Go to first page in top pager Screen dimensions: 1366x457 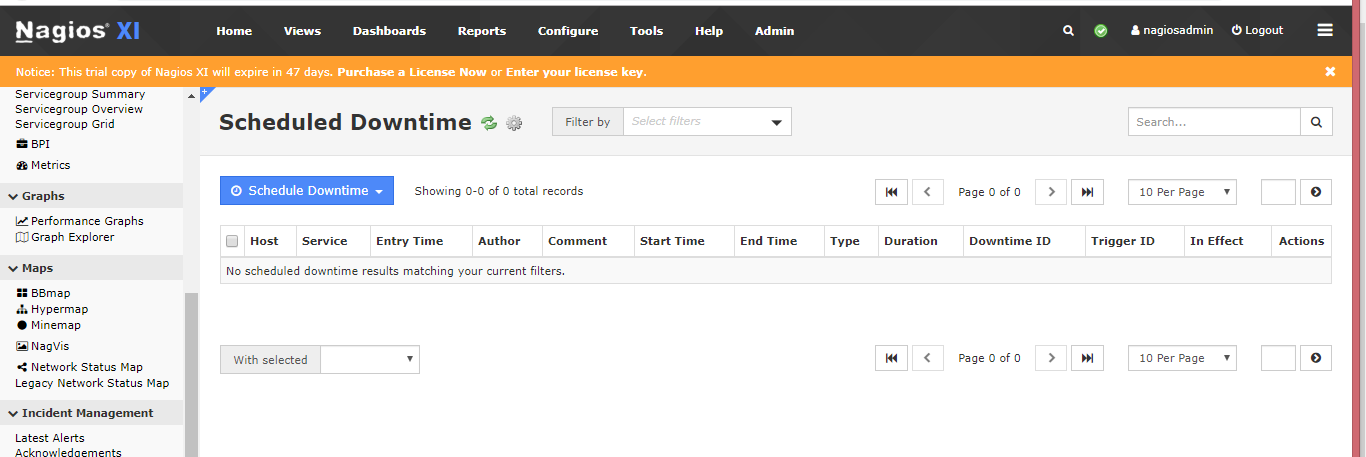tap(891, 192)
